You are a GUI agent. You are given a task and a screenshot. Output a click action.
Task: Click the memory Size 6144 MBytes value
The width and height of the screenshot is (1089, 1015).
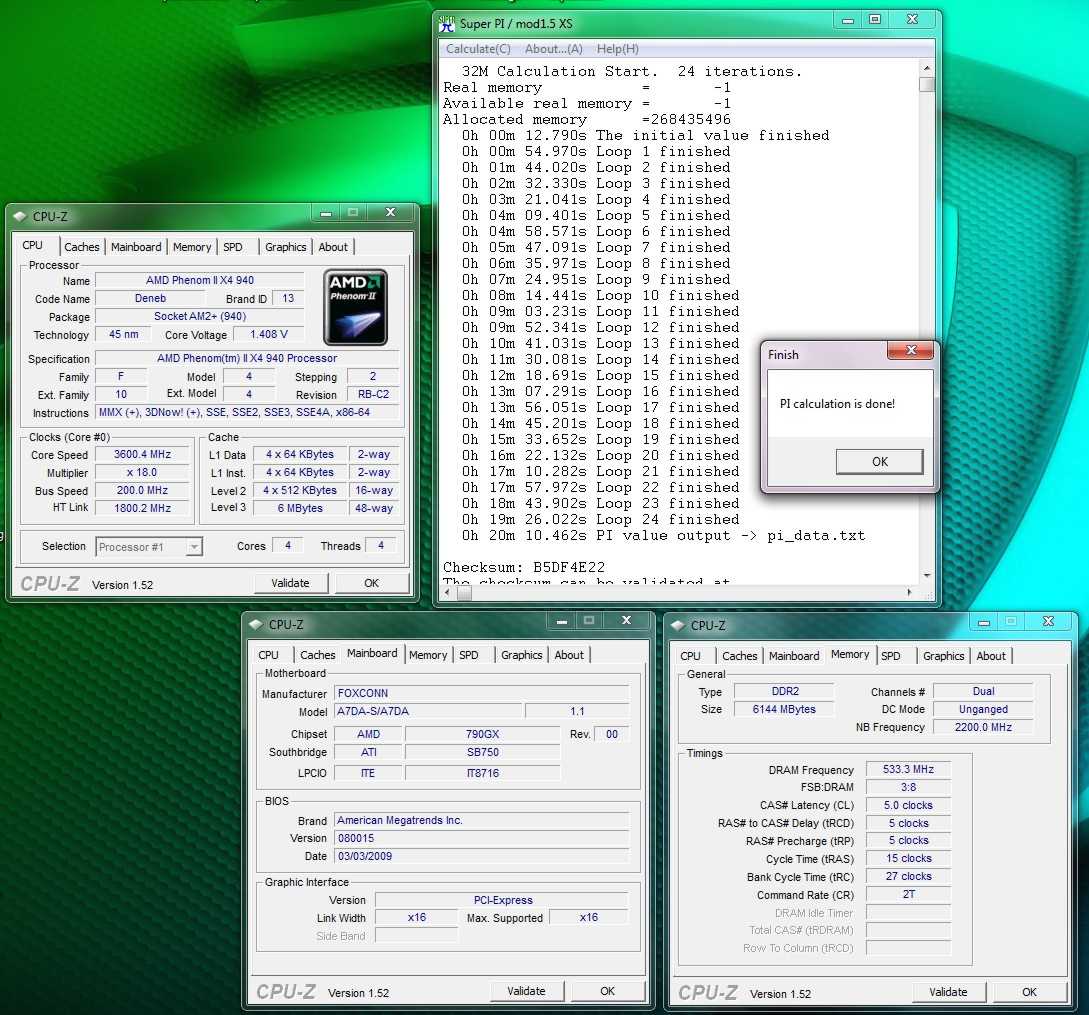click(x=784, y=709)
